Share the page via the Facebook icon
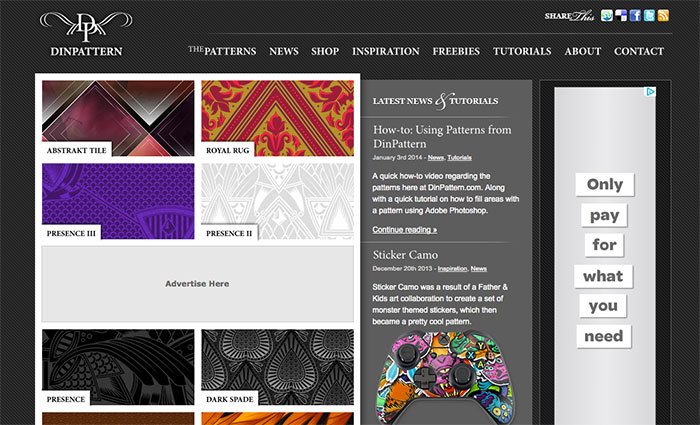The image size is (700, 425). tap(635, 16)
